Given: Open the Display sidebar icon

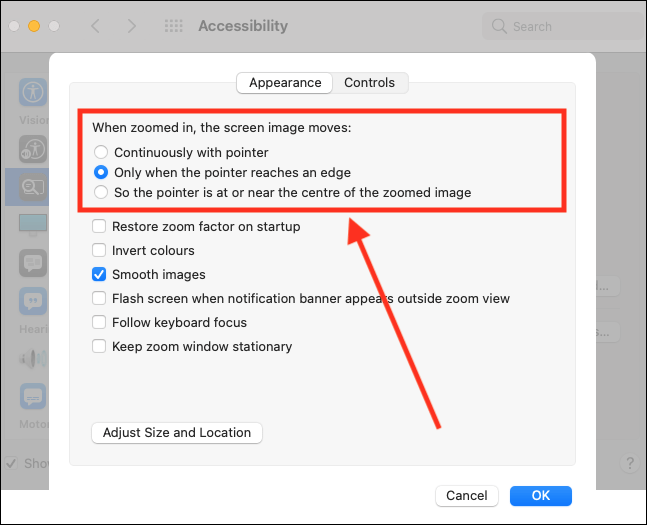Looking at the screenshot, I should pyautogui.click(x=33, y=222).
